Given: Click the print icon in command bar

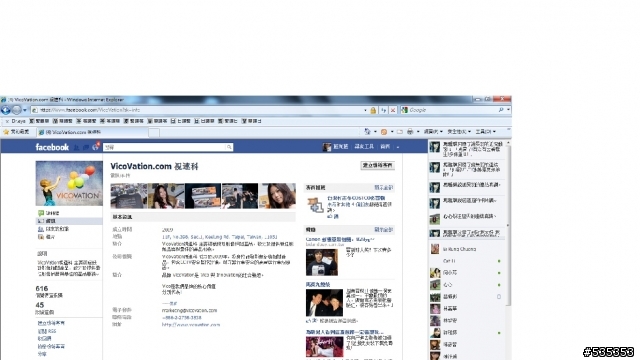Looking at the screenshot, I should (x=410, y=132).
